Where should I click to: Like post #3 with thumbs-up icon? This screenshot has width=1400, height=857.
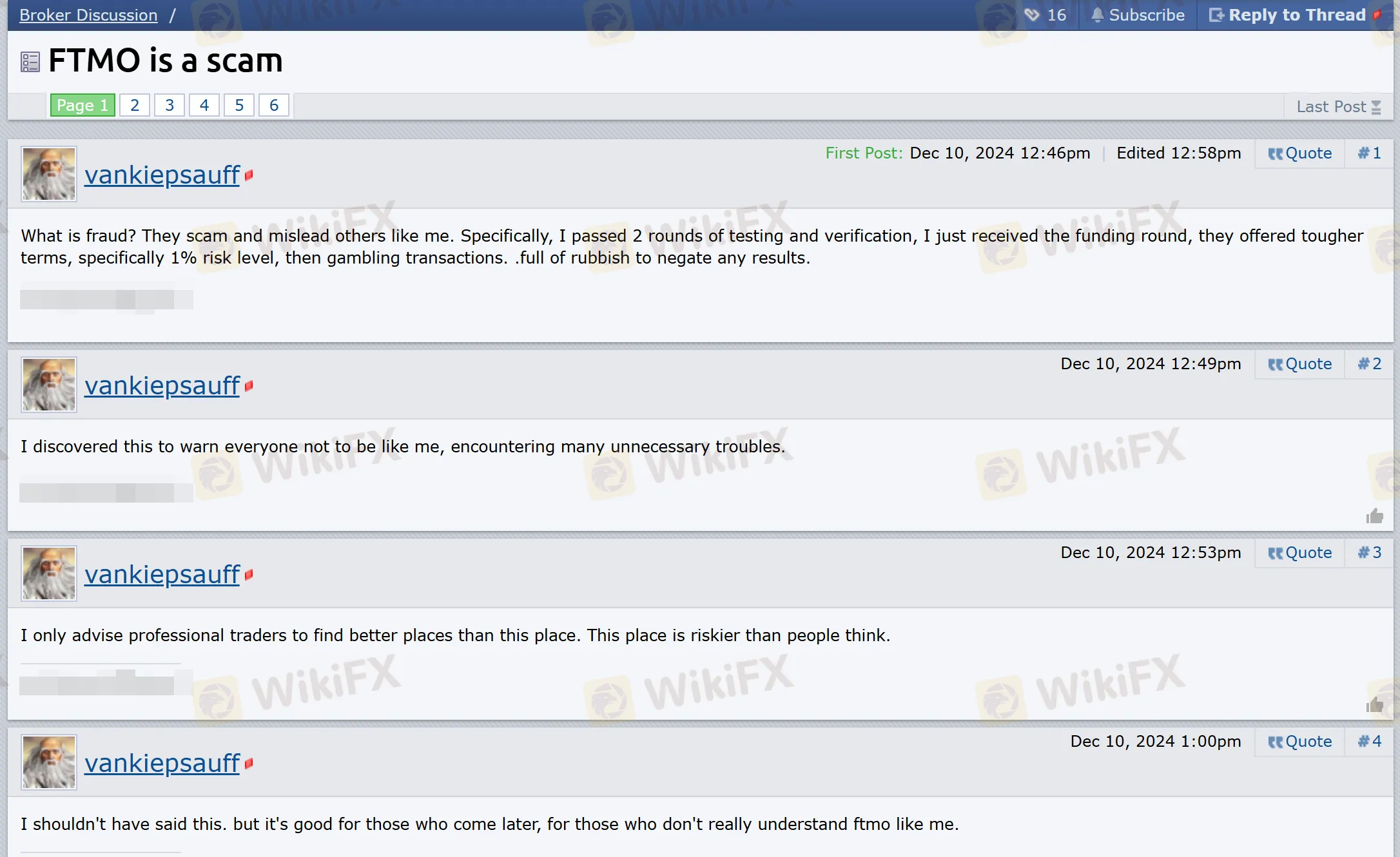1374,705
